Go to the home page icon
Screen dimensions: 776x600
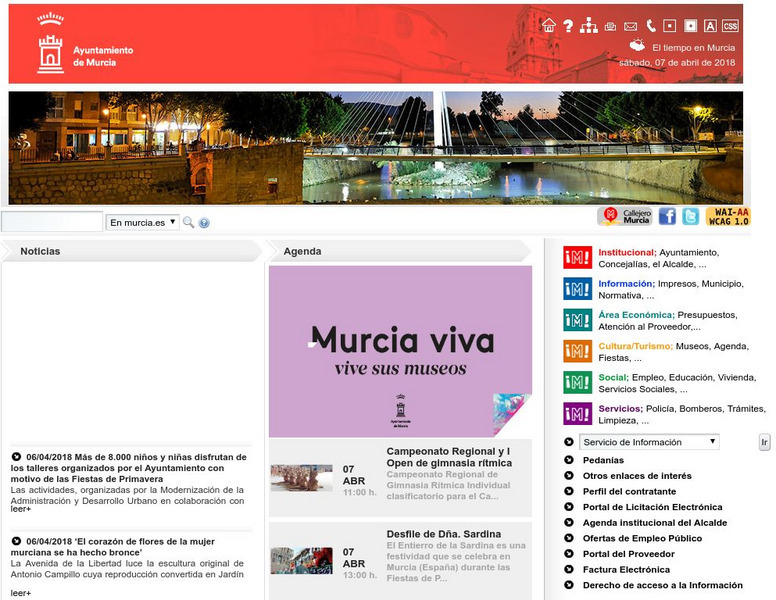click(x=548, y=25)
